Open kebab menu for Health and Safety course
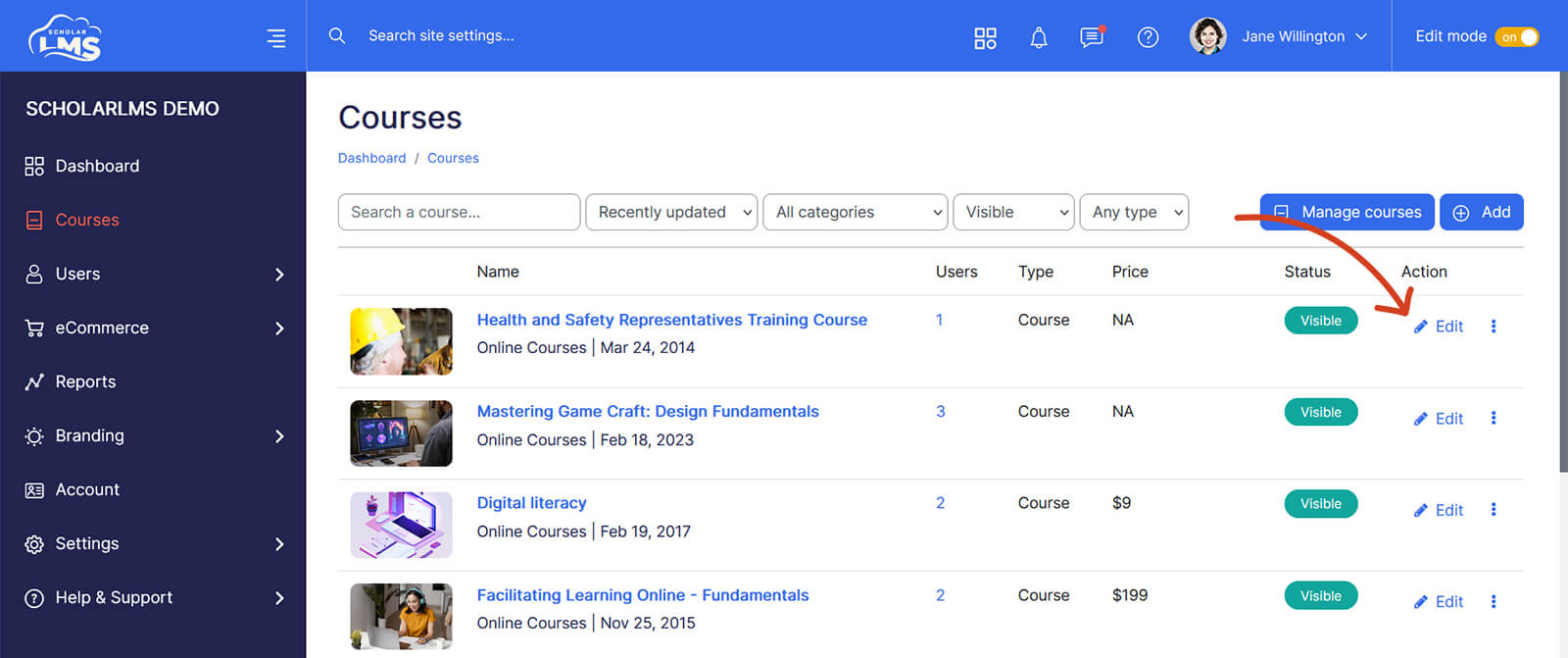 click(x=1494, y=327)
